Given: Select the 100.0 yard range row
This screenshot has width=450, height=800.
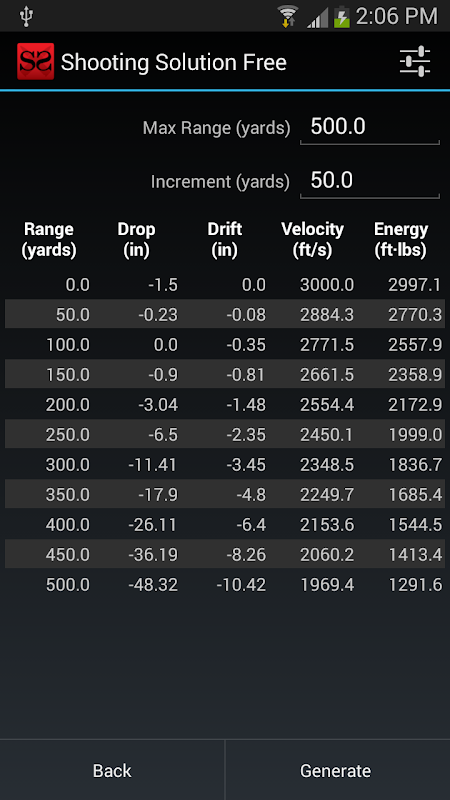Looking at the screenshot, I should 225,345.
